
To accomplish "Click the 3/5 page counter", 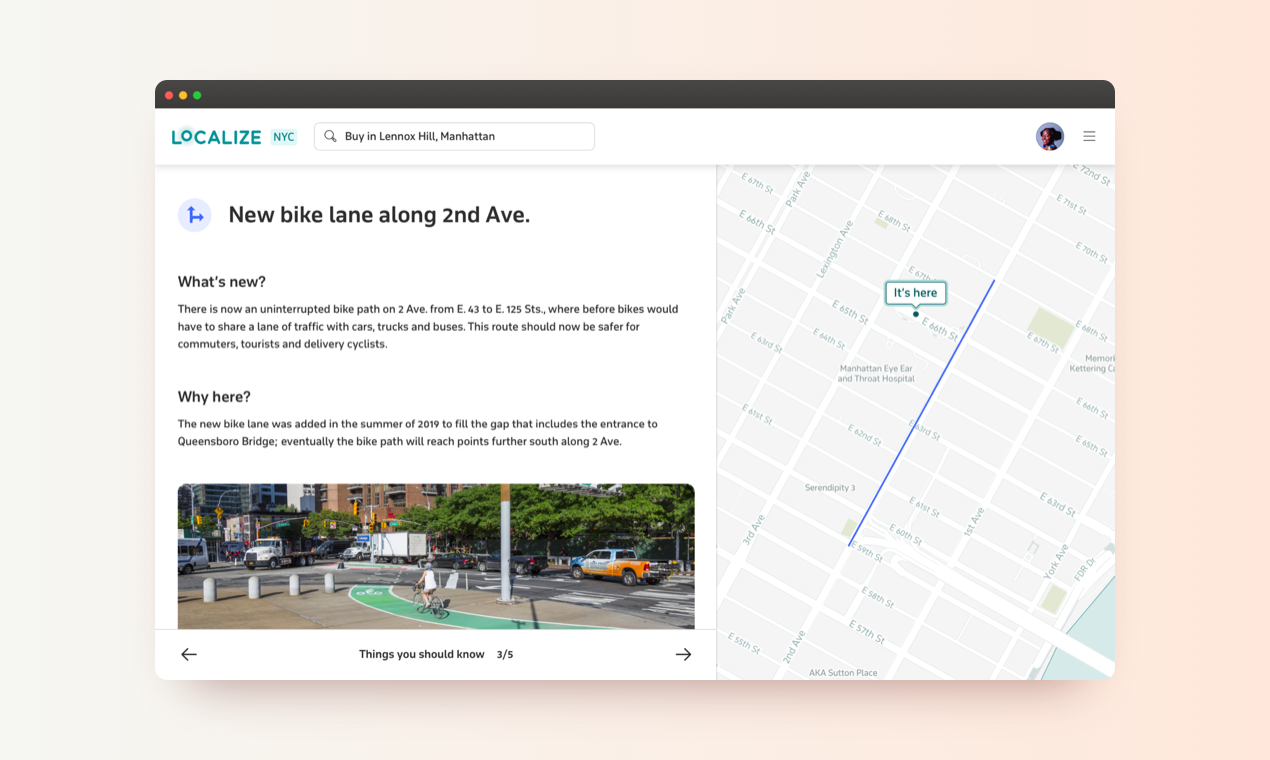I will 505,654.
